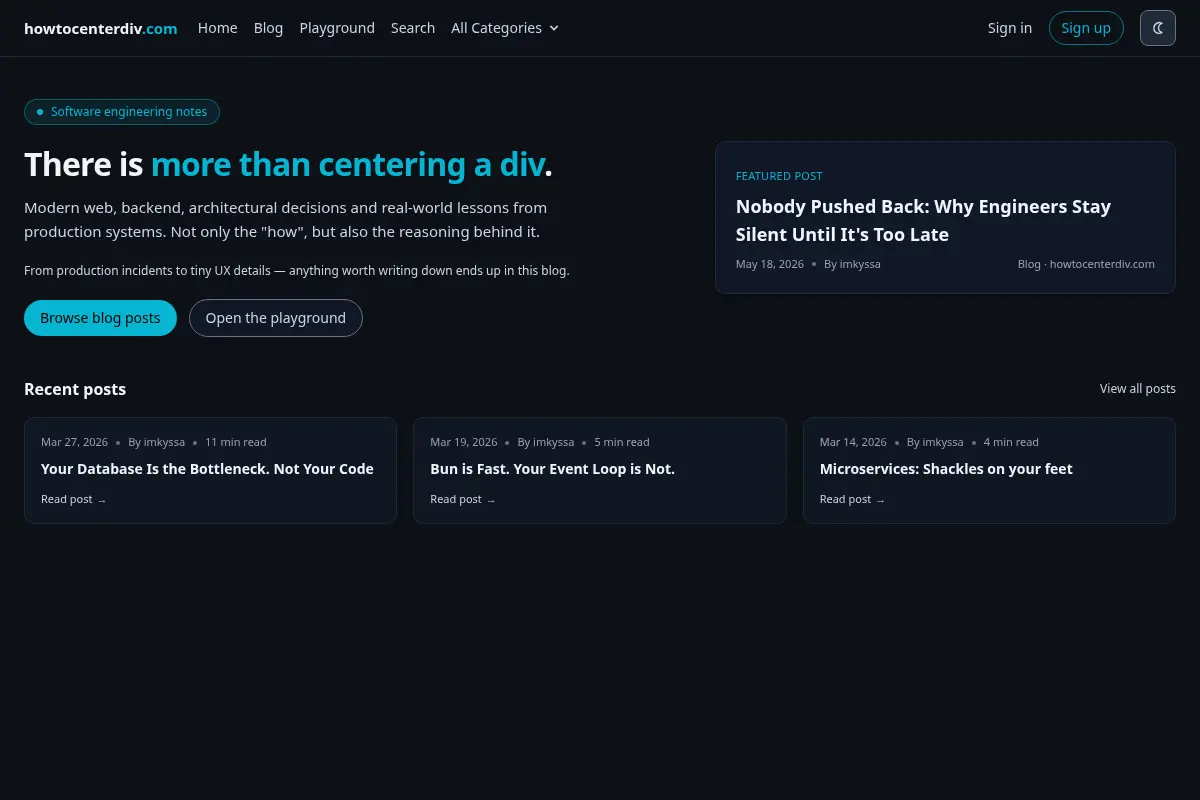Screen dimensions: 1200x800
Task: Click the Browse blog posts button
Action: pos(100,318)
